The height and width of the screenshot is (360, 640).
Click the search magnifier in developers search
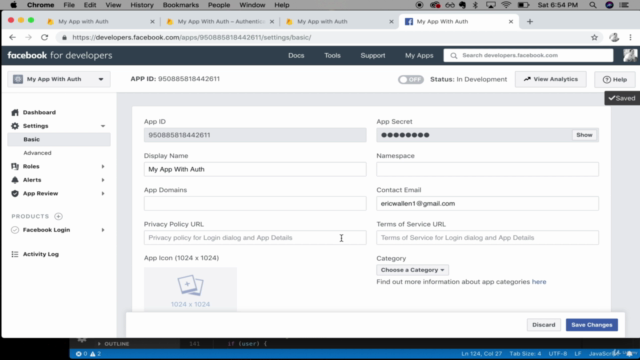click(453, 56)
